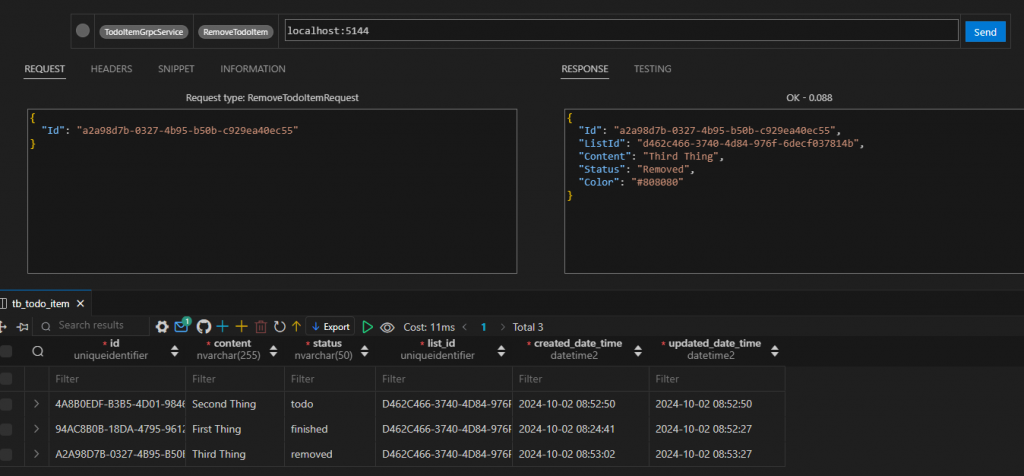Check the Third Thing row checkbox
The width and height of the screenshot is (1024, 476).
coord(7,454)
